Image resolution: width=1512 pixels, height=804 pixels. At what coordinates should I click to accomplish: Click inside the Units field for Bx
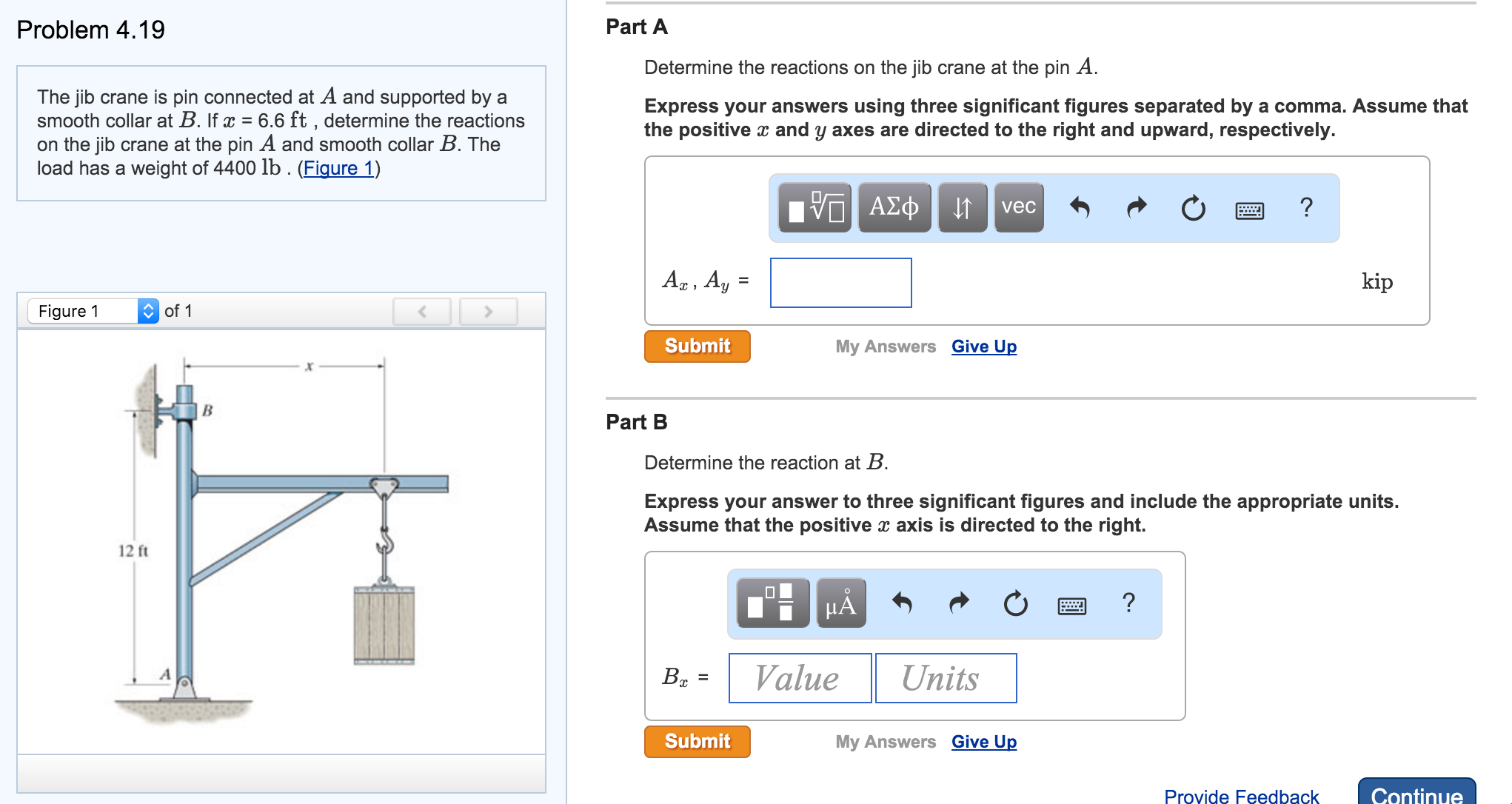pos(945,677)
